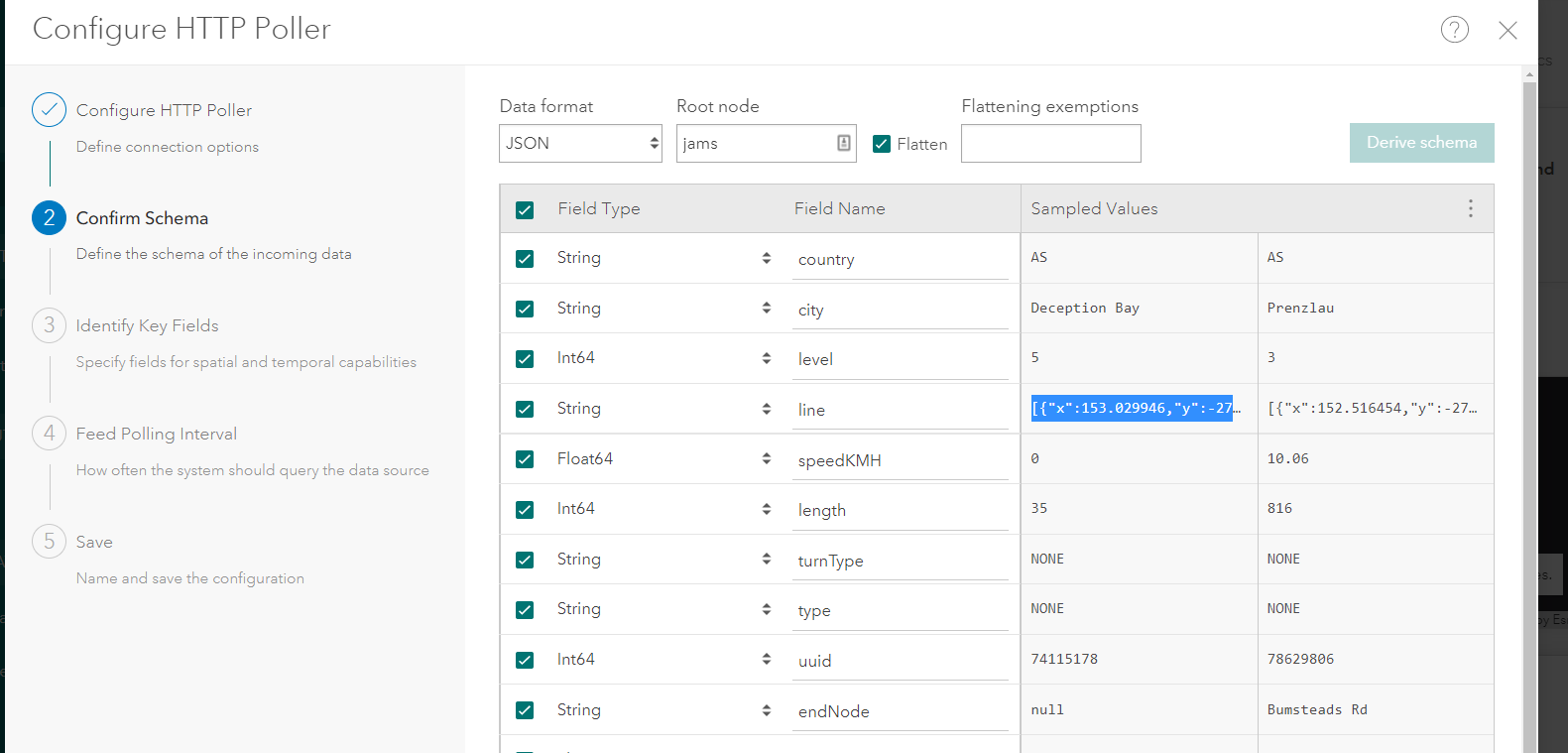Click the step 2 Confirm Schema circle

[49, 218]
